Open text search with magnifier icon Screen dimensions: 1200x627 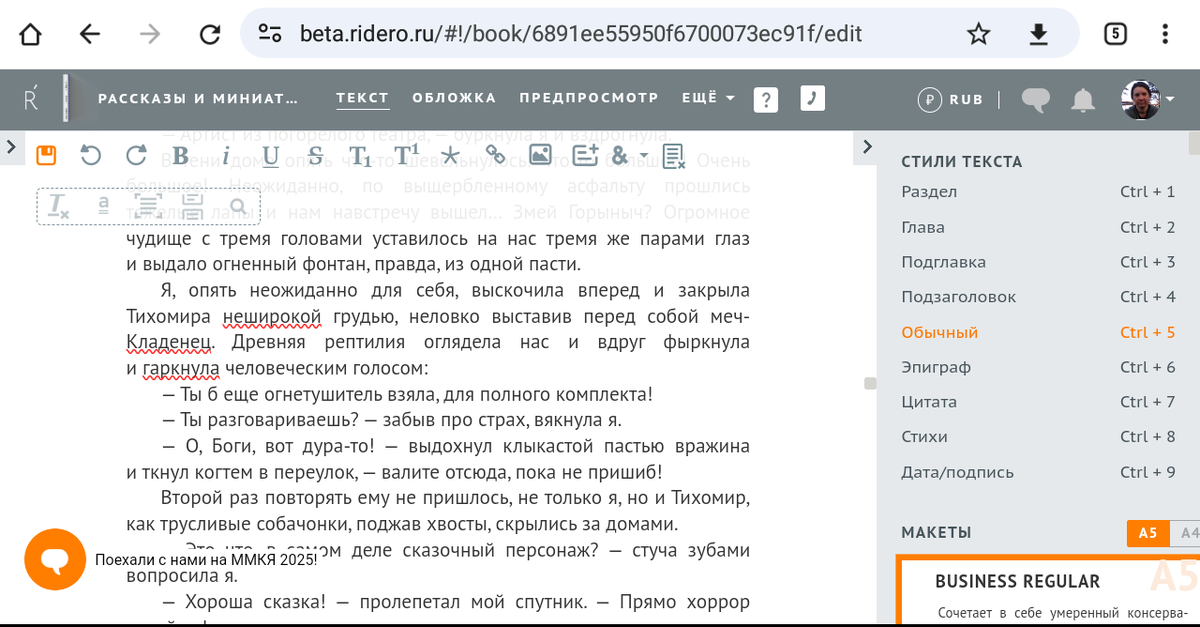point(238,207)
